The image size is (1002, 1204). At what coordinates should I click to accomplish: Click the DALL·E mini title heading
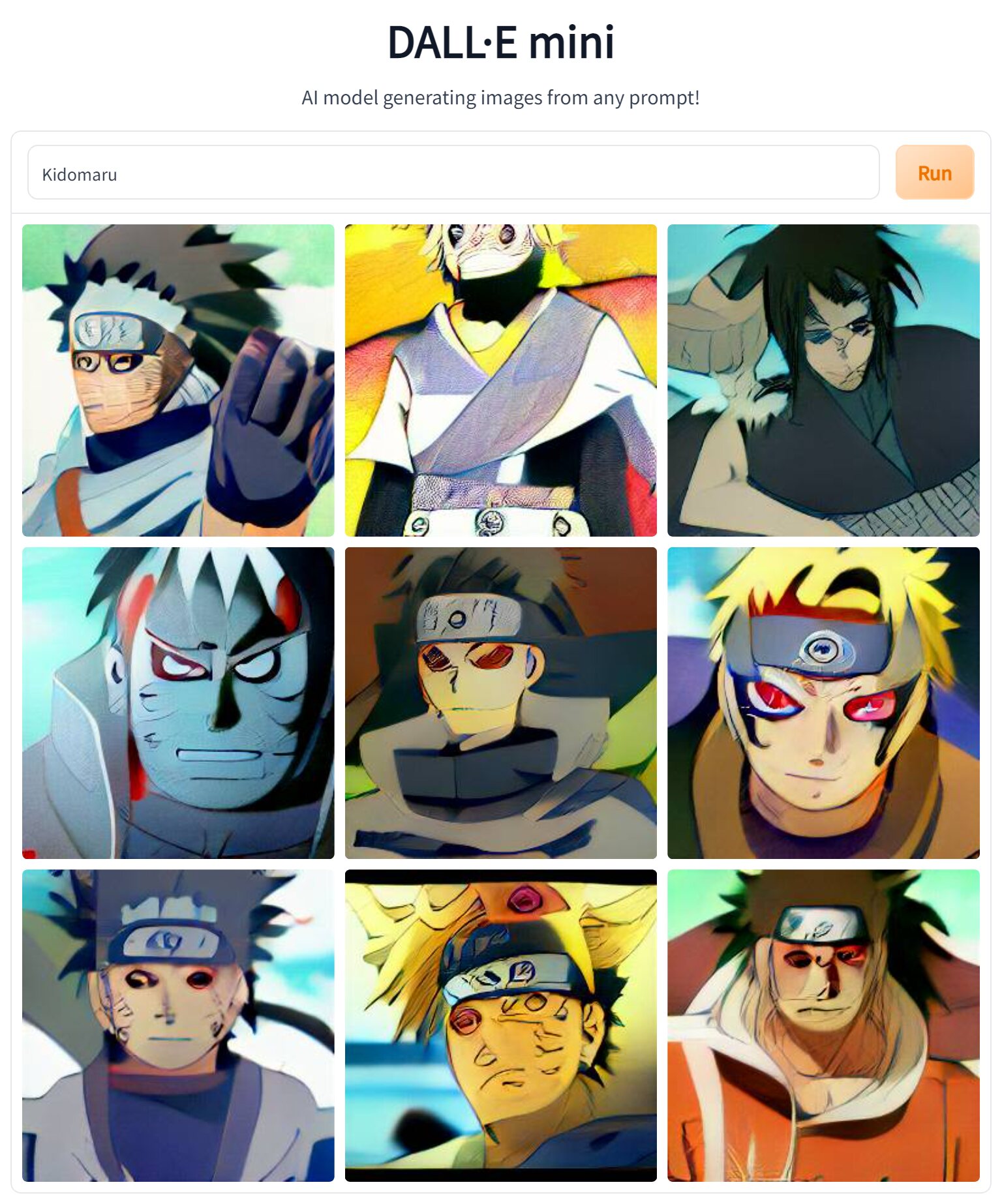(500, 42)
